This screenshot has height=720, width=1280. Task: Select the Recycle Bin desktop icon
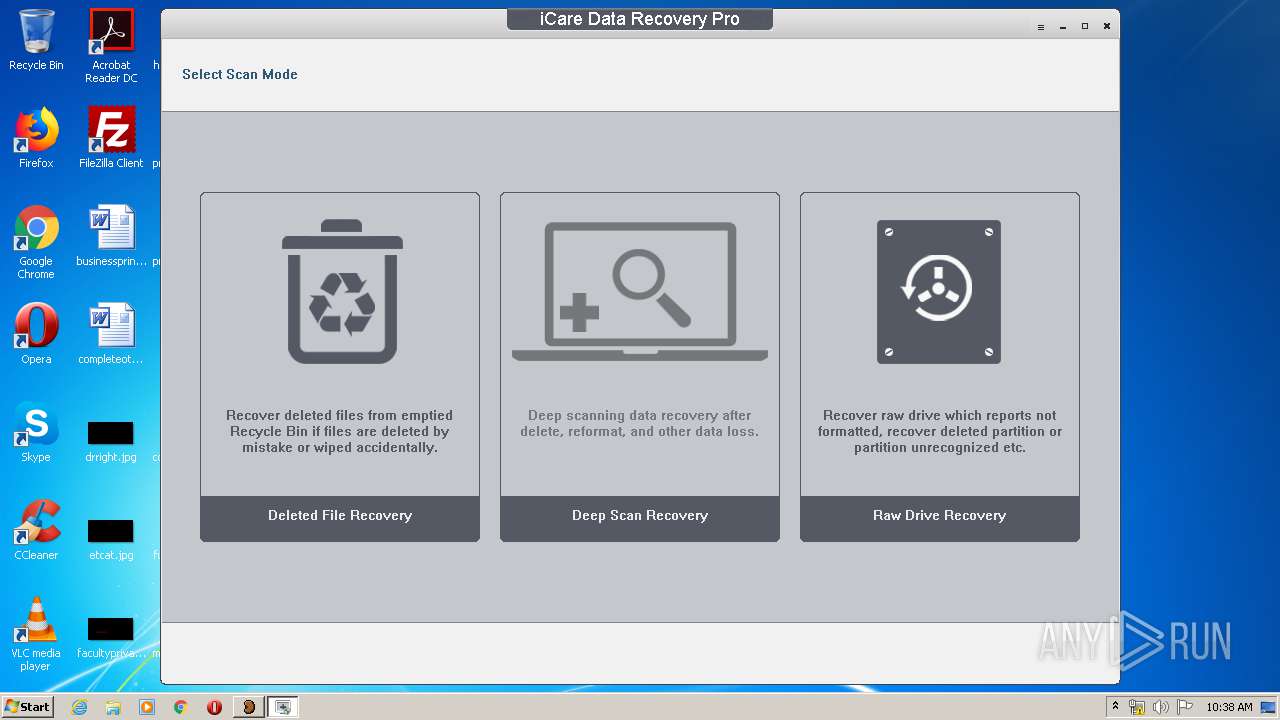36,41
